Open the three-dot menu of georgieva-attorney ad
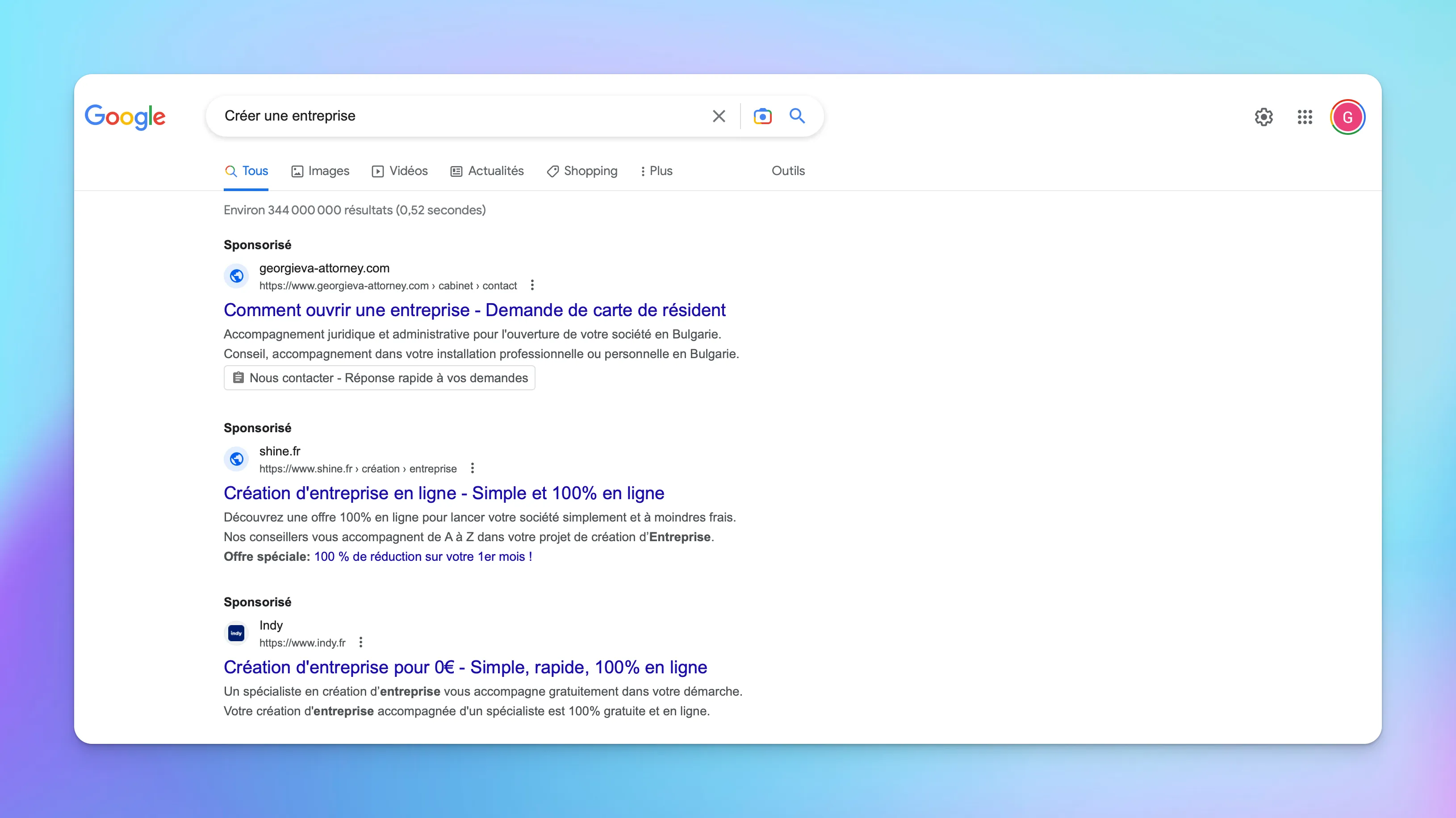1456x818 pixels. (532, 285)
